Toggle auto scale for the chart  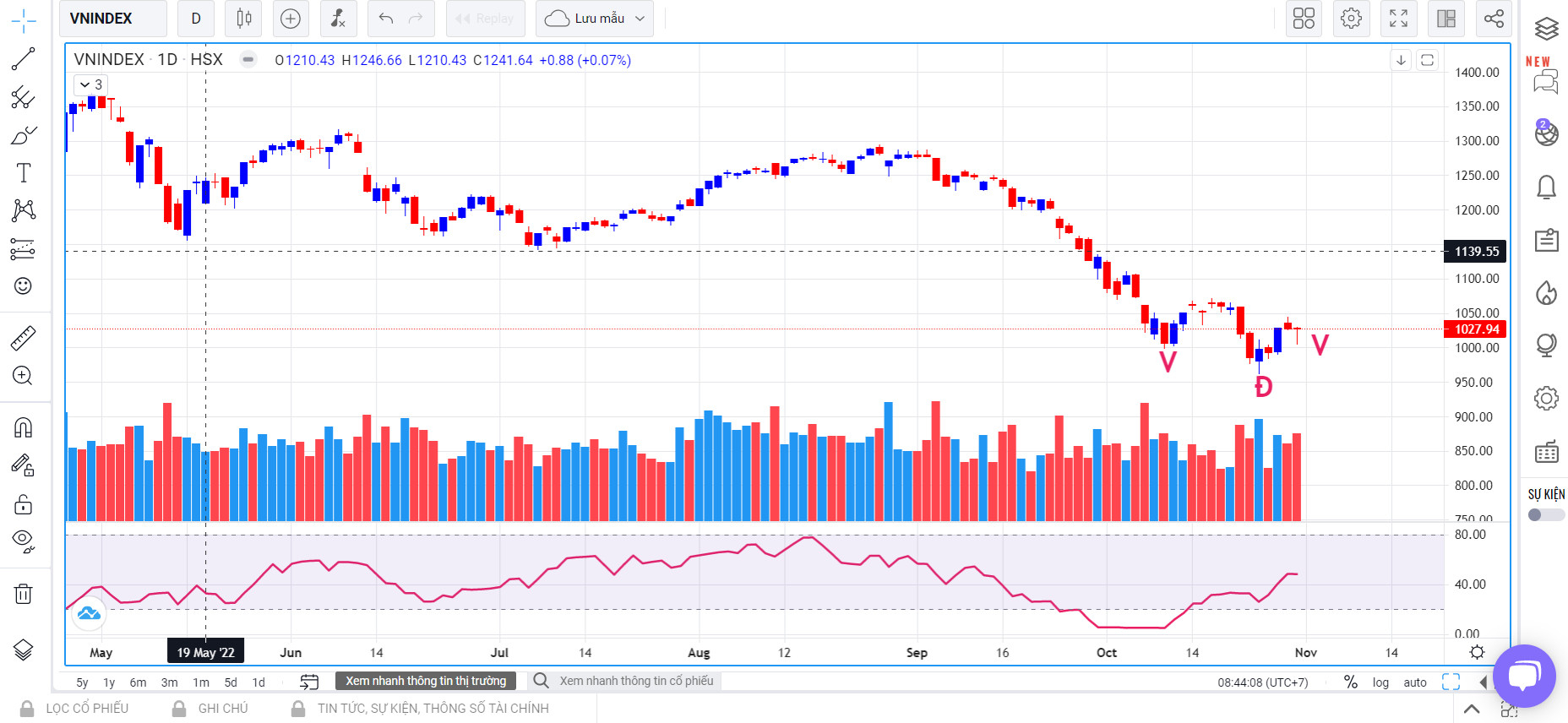[x=1415, y=682]
